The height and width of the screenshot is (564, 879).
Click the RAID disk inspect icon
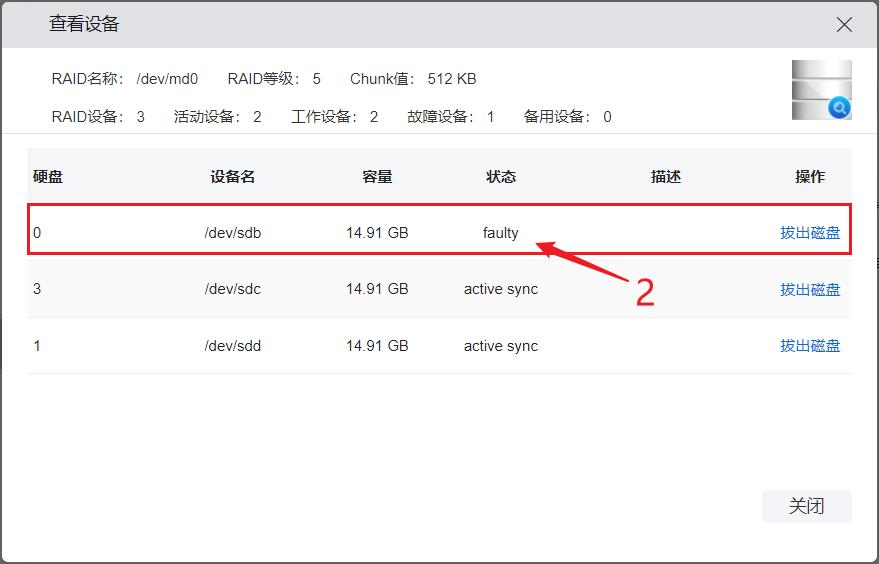(x=821, y=91)
